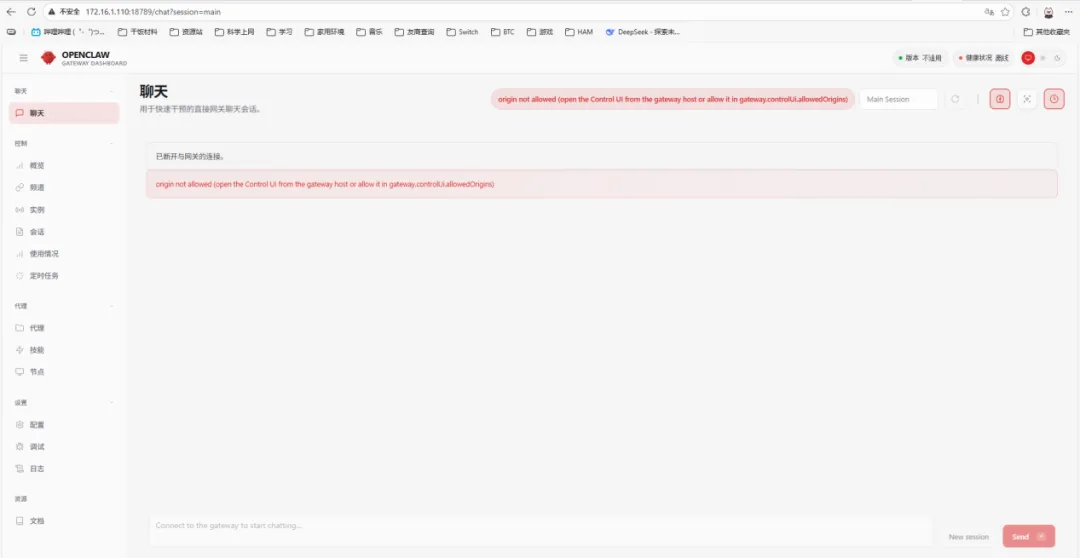1080x558 pixels.
Task: Collapse the 代理 sidebar section header
Action: tap(64, 306)
